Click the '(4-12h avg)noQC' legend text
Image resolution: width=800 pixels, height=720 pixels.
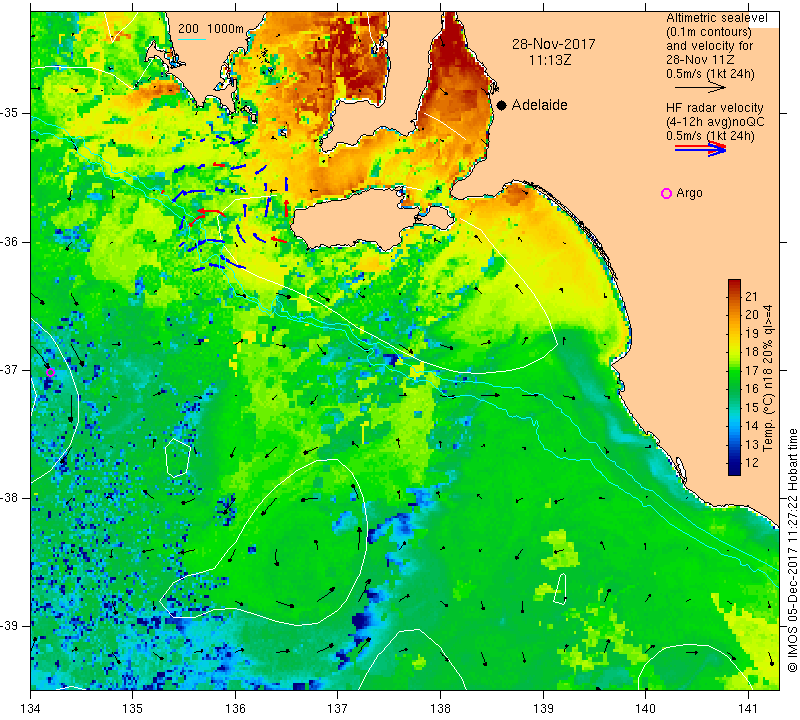[715, 122]
